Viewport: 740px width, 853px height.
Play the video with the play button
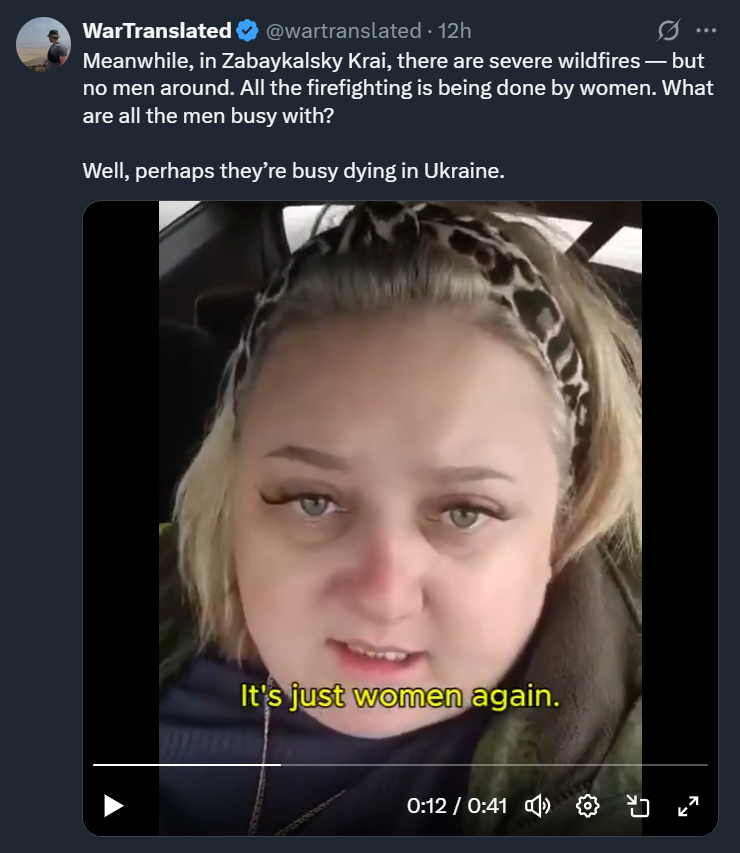(x=113, y=806)
